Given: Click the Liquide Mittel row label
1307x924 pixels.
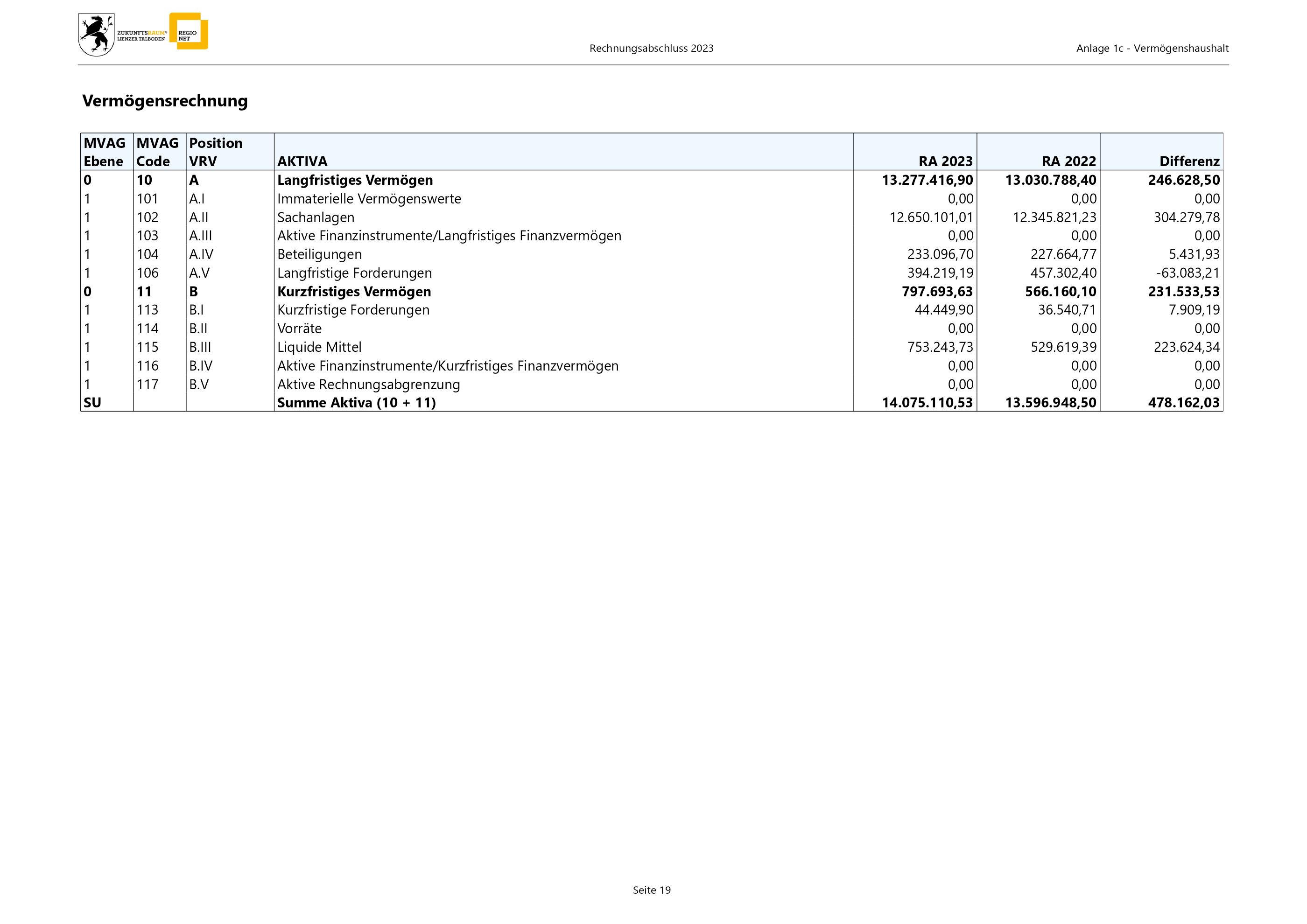Looking at the screenshot, I should [x=319, y=347].
